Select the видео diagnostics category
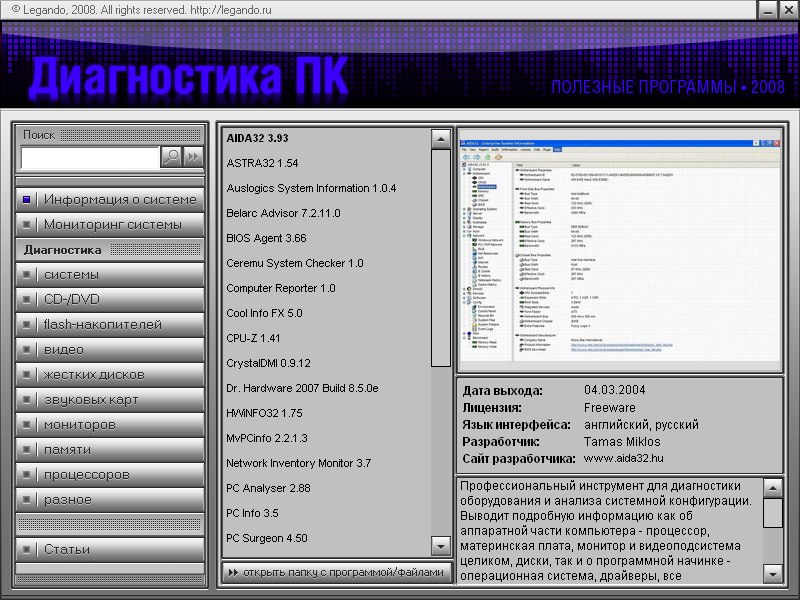Screen dimensions: 800x600 click(x=110, y=349)
